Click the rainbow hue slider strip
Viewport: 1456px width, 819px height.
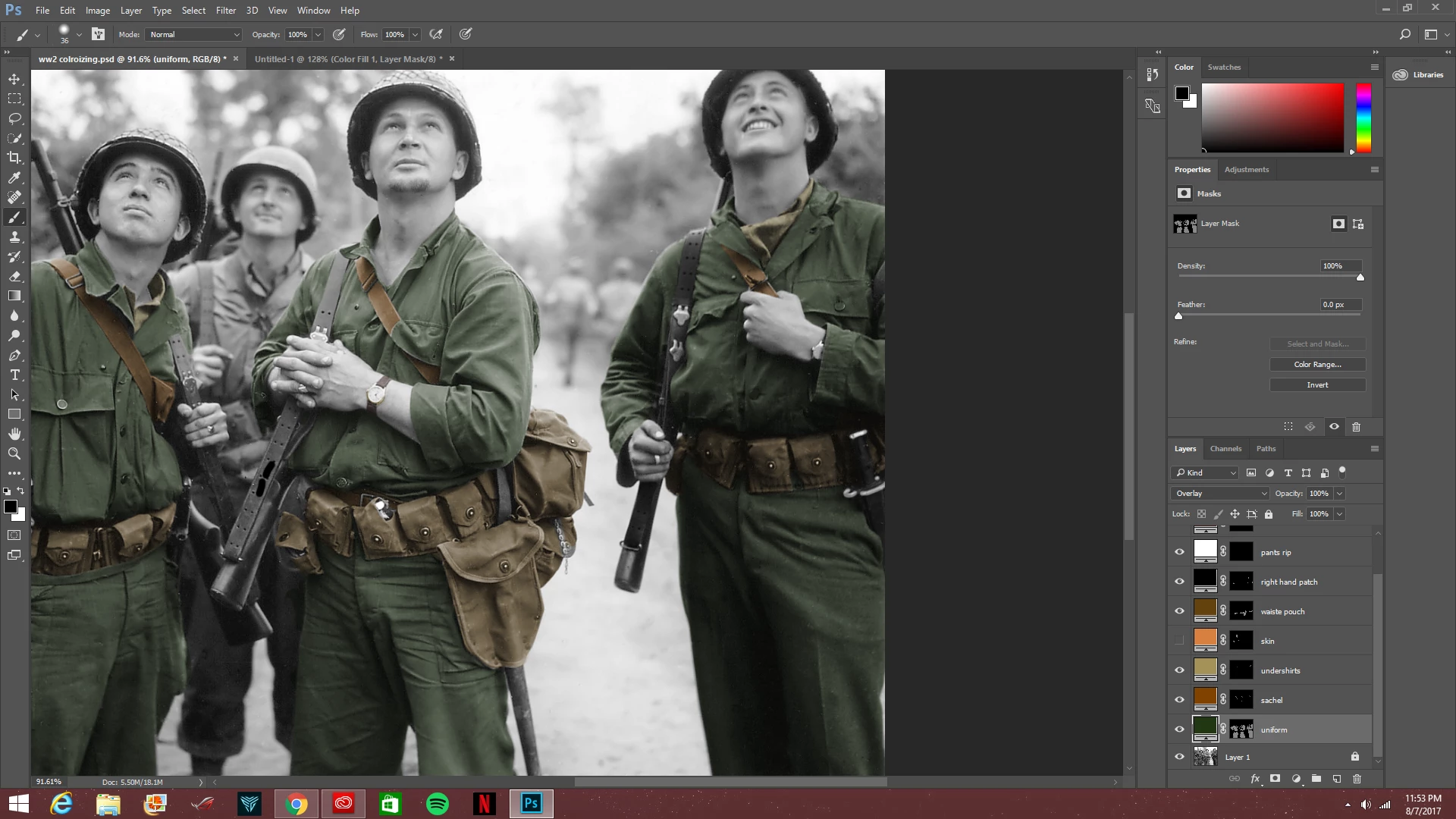pos(1363,118)
